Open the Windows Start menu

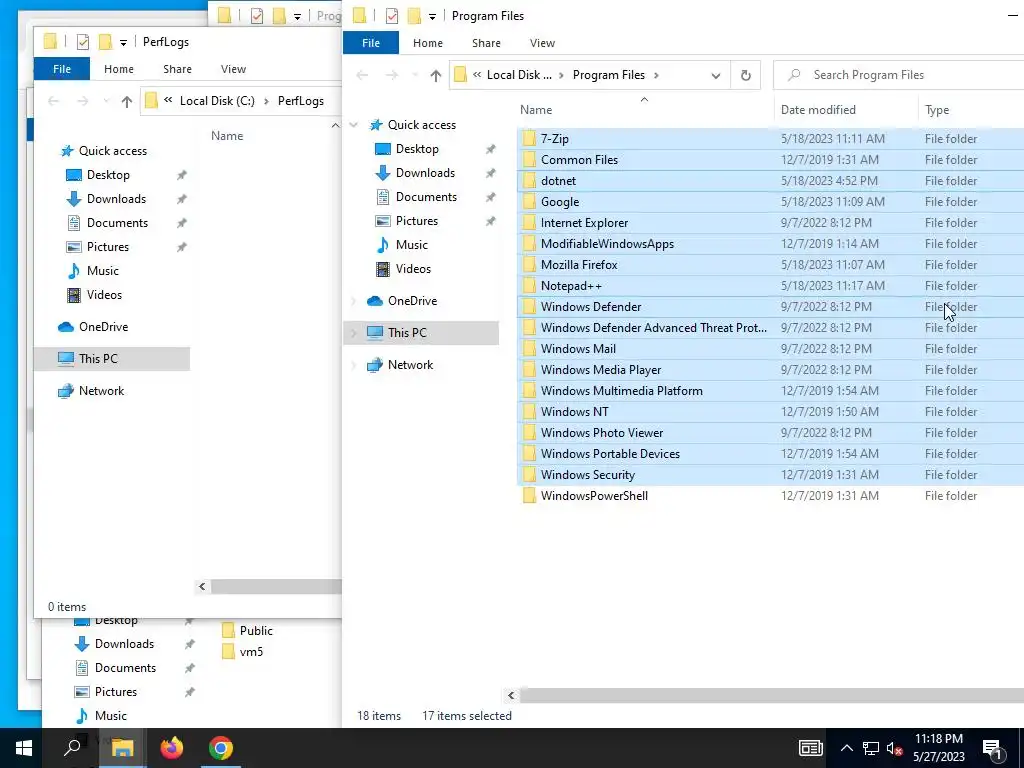click(x=24, y=748)
